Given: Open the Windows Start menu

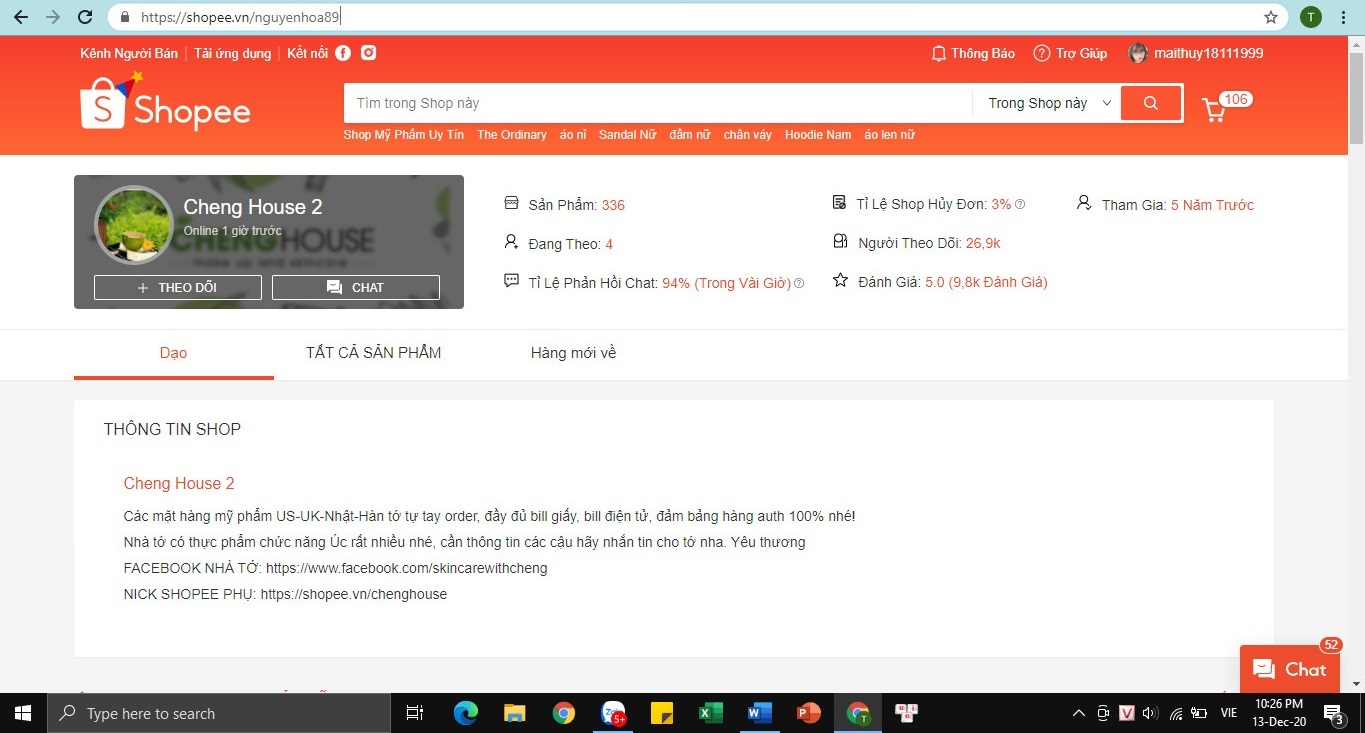Looking at the screenshot, I should [x=23, y=713].
